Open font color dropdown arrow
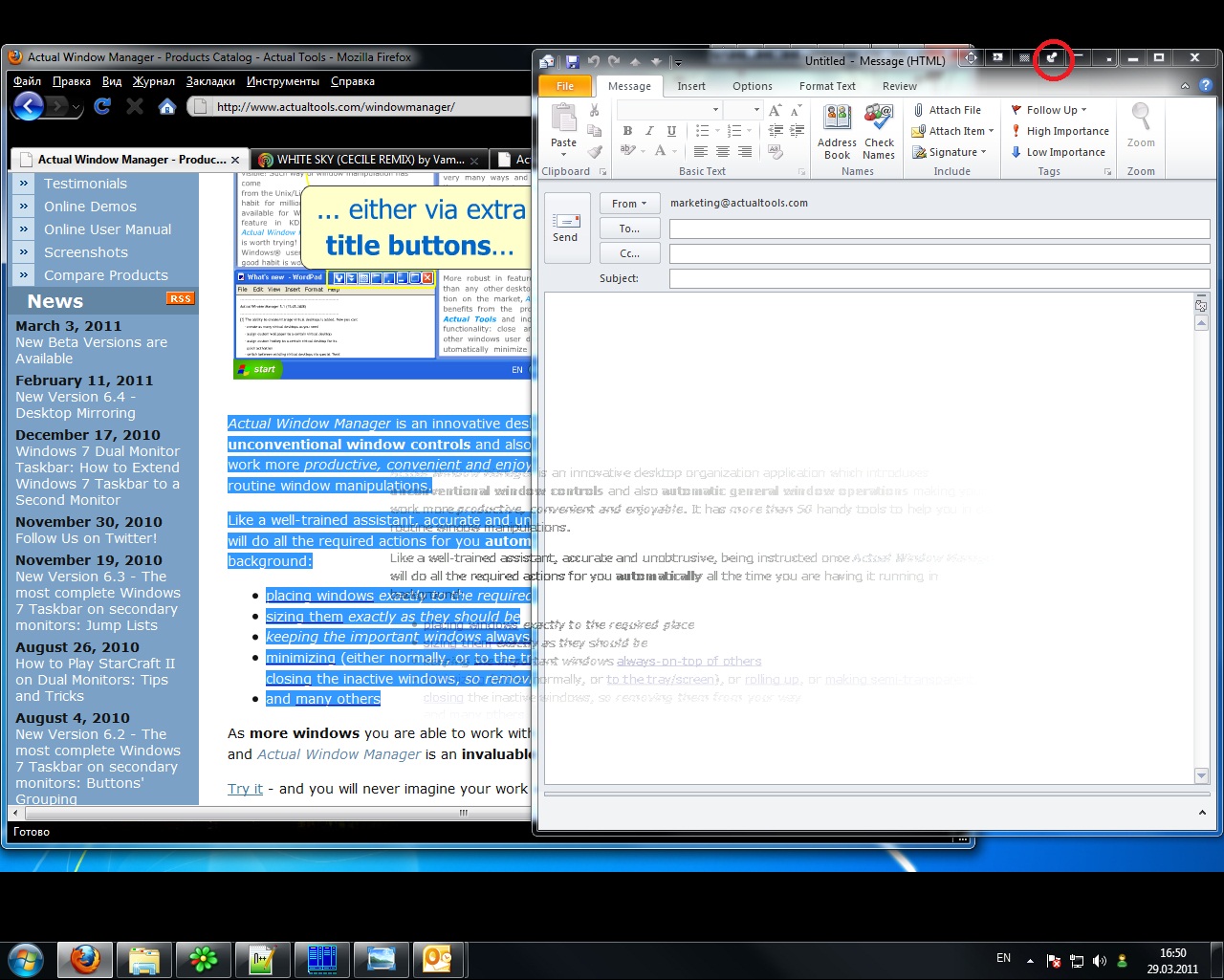Image resolution: width=1224 pixels, height=980 pixels. [674, 151]
